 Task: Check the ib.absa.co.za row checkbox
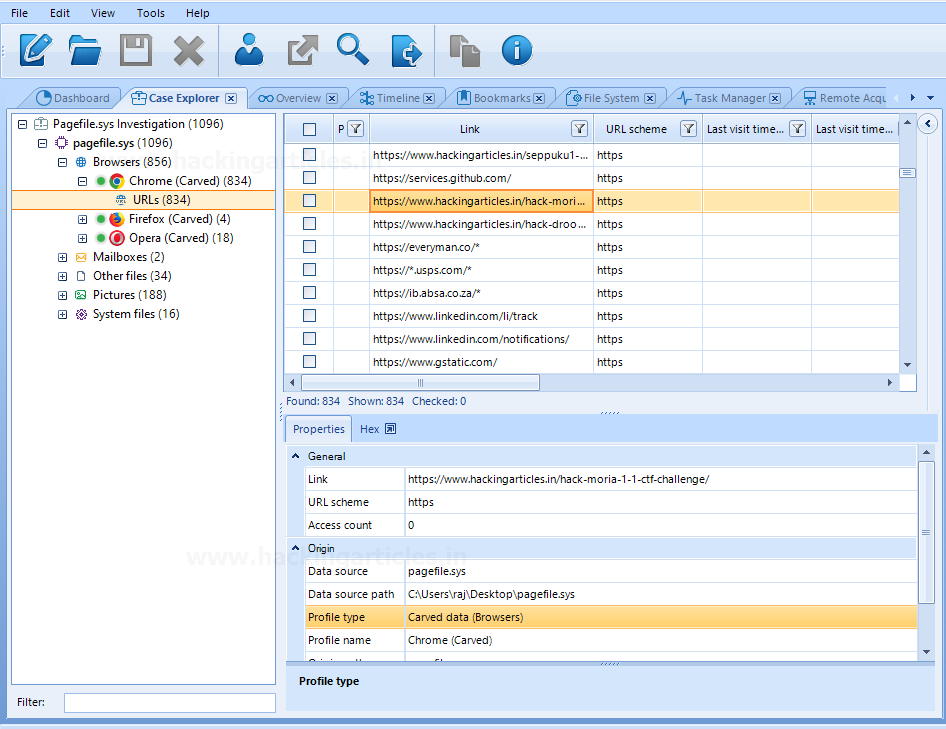[310, 292]
